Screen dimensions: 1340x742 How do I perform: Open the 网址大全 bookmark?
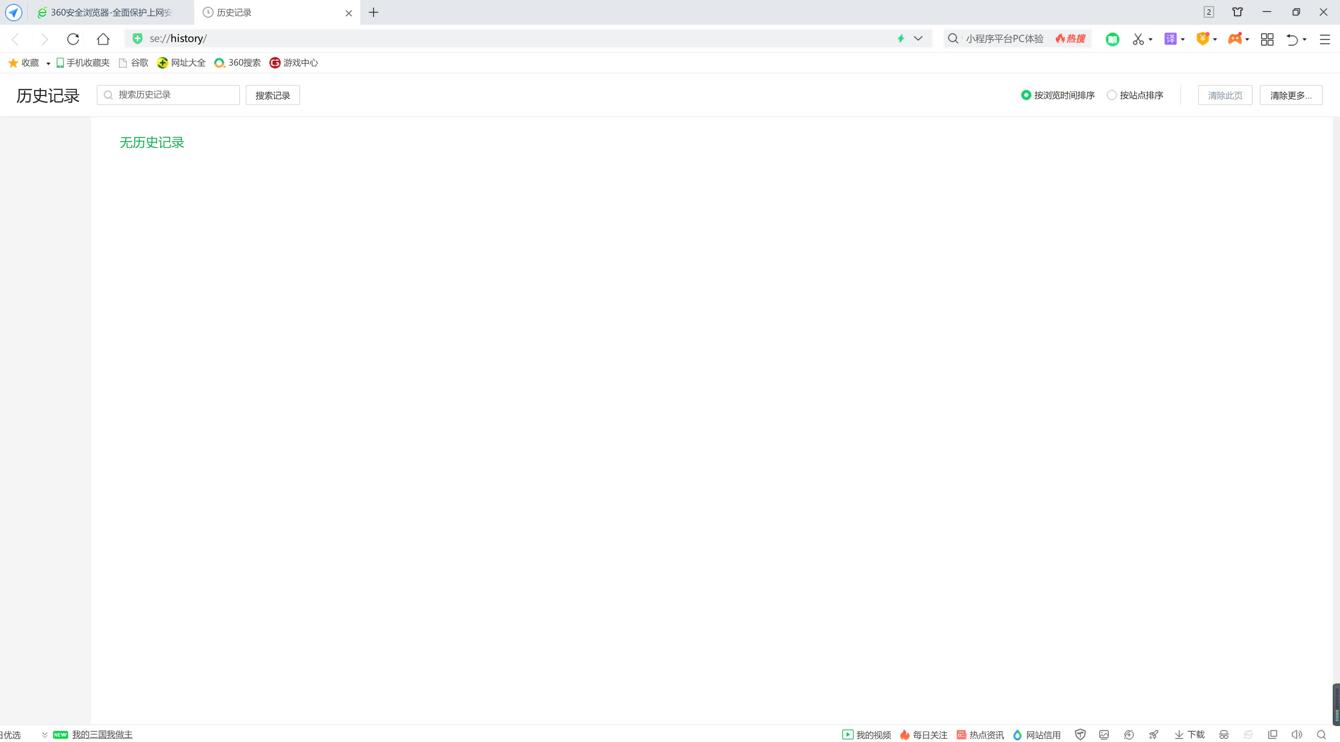(x=181, y=63)
